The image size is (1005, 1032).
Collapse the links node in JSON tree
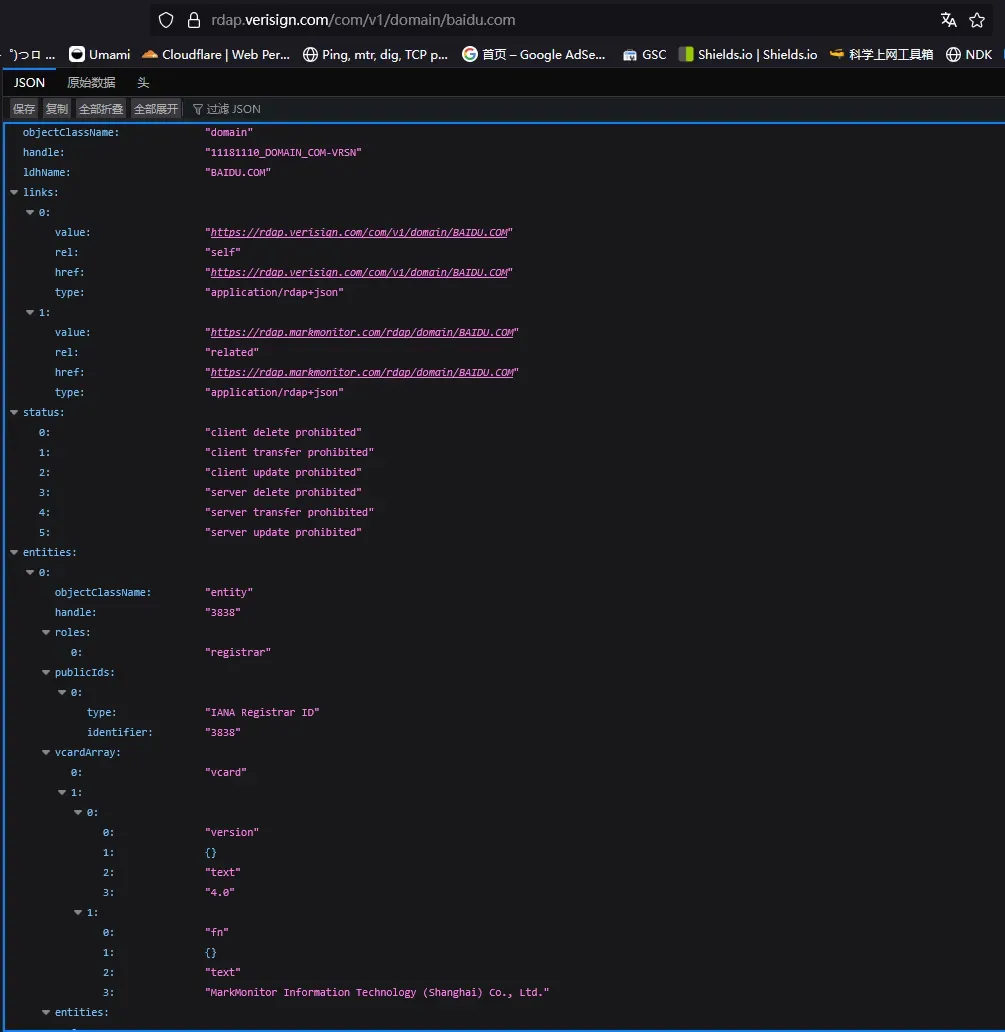pyautogui.click(x=14, y=192)
